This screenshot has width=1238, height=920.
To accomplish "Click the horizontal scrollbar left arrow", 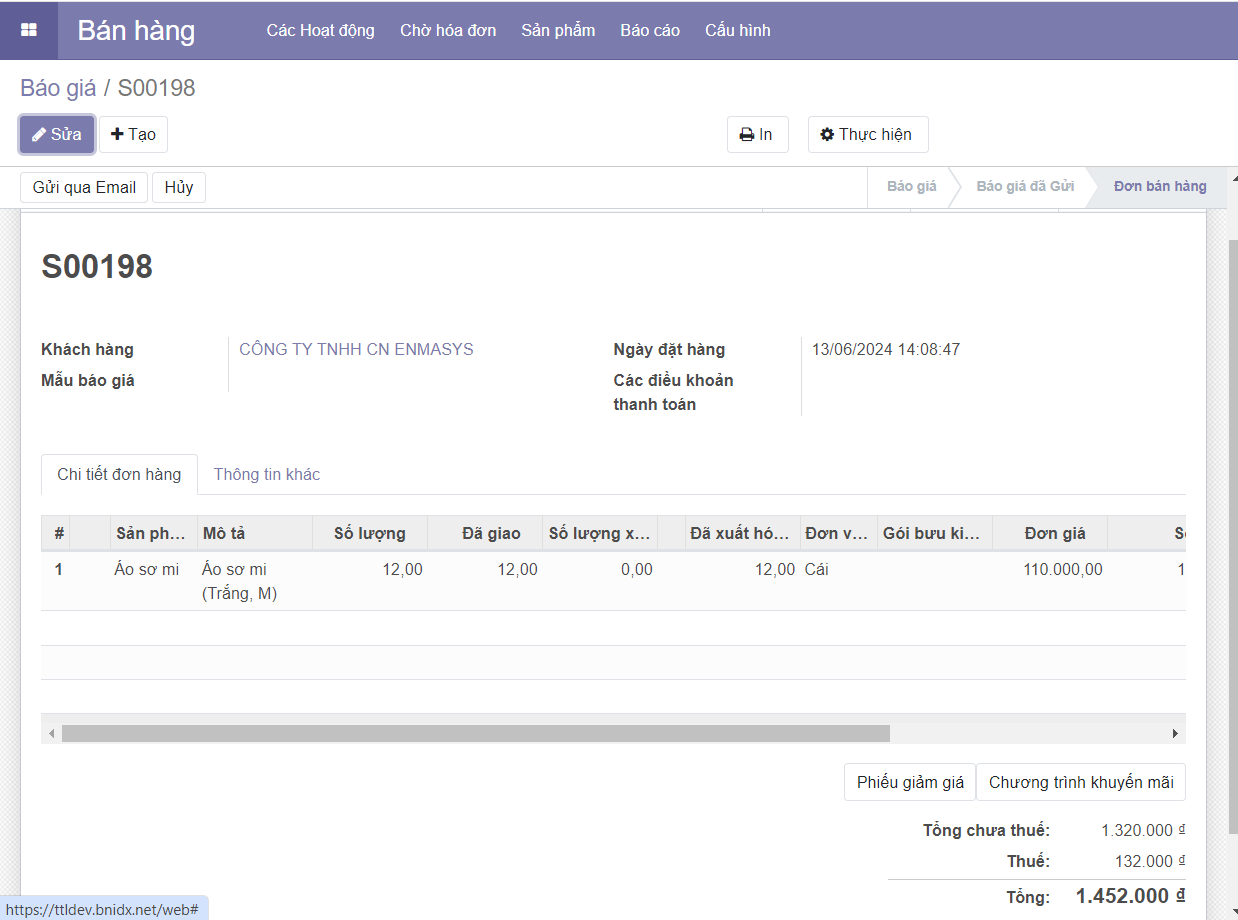I will (x=51, y=734).
